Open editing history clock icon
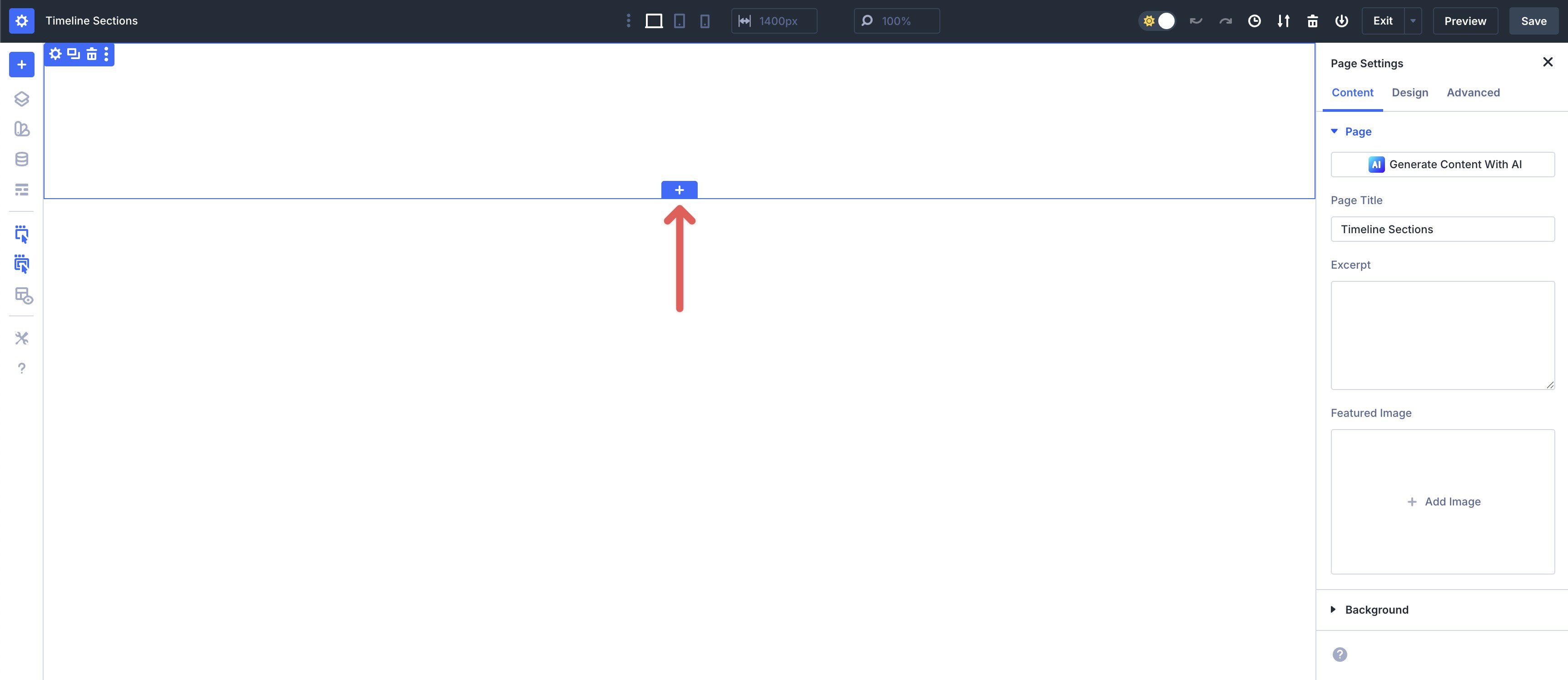The image size is (1568, 680). click(x=1254, y=21)
